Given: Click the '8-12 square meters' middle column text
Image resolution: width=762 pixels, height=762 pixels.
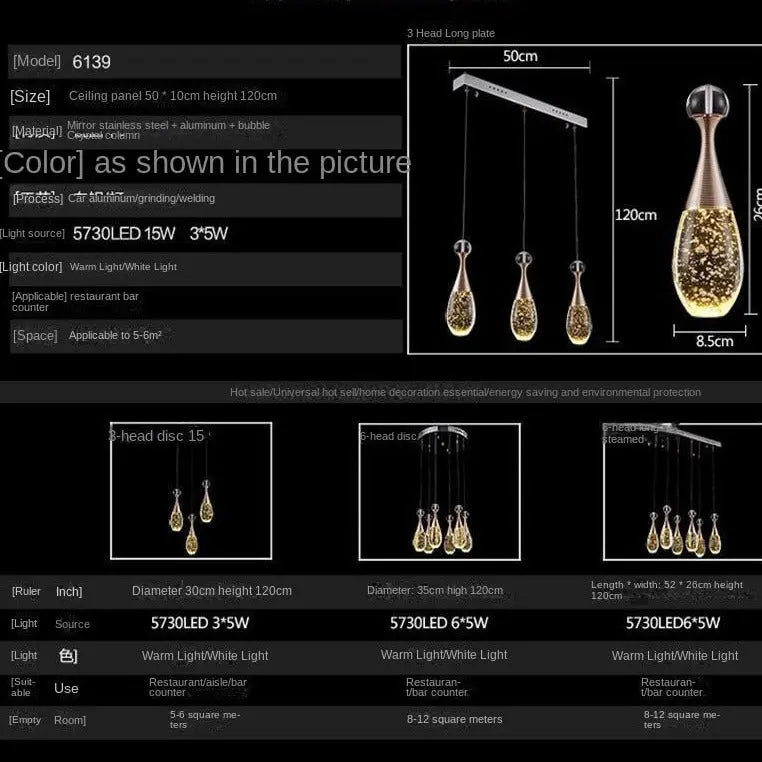Looking at the screenshot, I should coord(454,719).
